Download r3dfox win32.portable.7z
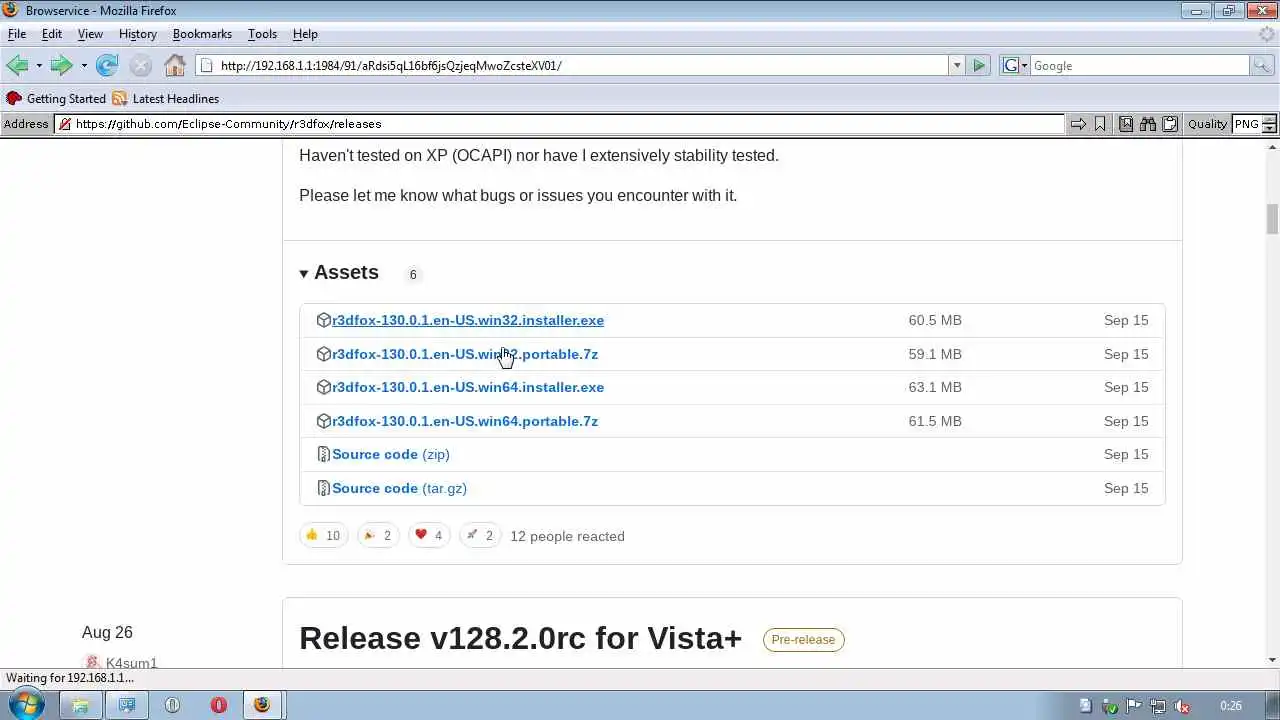Screen dimensions: 1280x720 (465, 354)
